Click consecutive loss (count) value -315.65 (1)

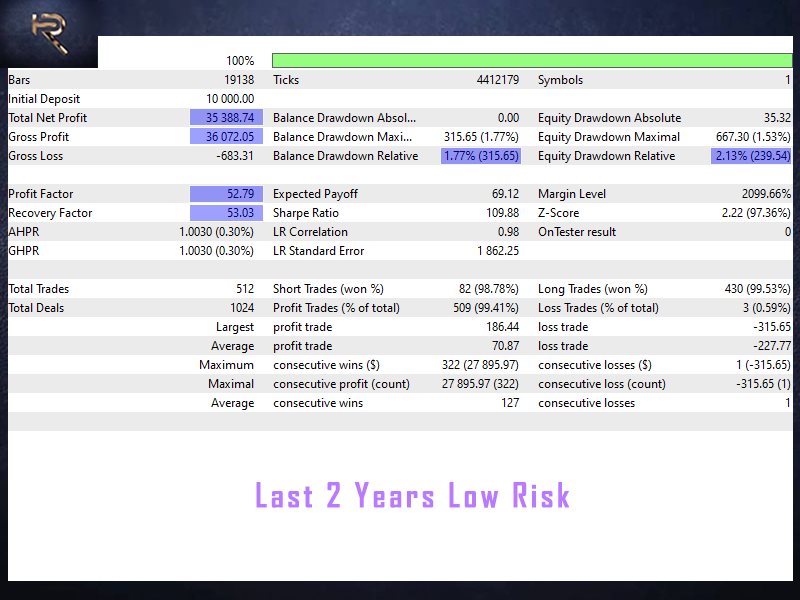click(x=763, y=384)
